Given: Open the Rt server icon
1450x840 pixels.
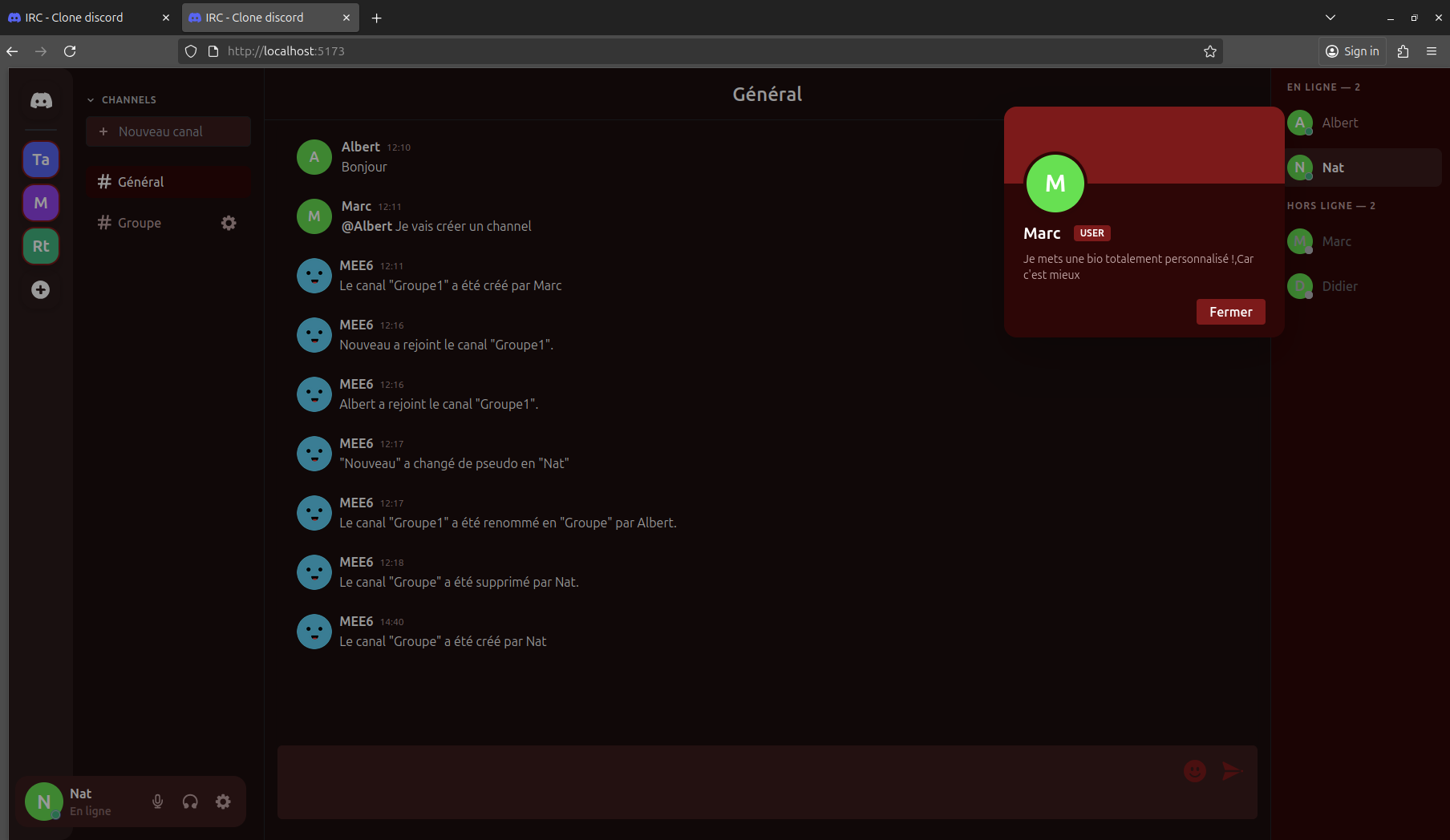Looking at the screenshot, I should (41, 246).
